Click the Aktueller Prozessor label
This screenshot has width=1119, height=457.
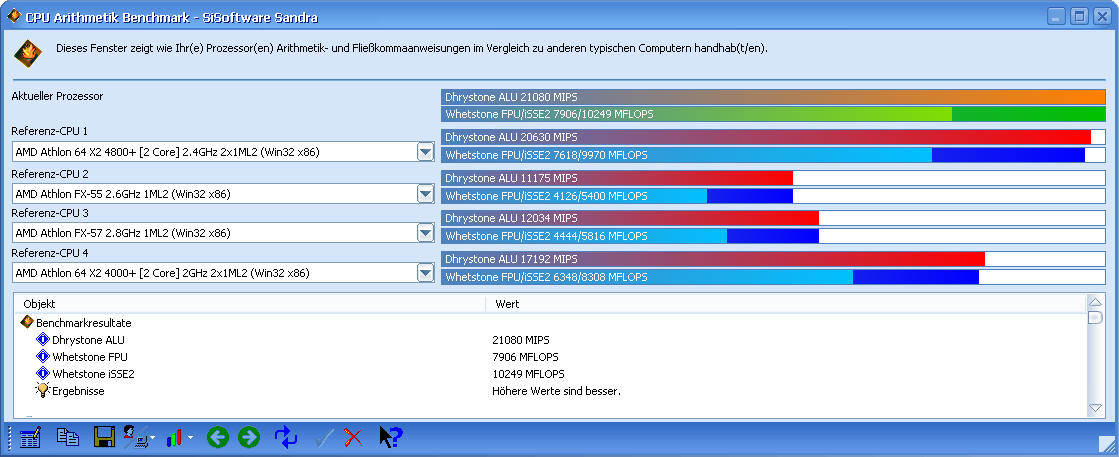click(x=58, y=96)
